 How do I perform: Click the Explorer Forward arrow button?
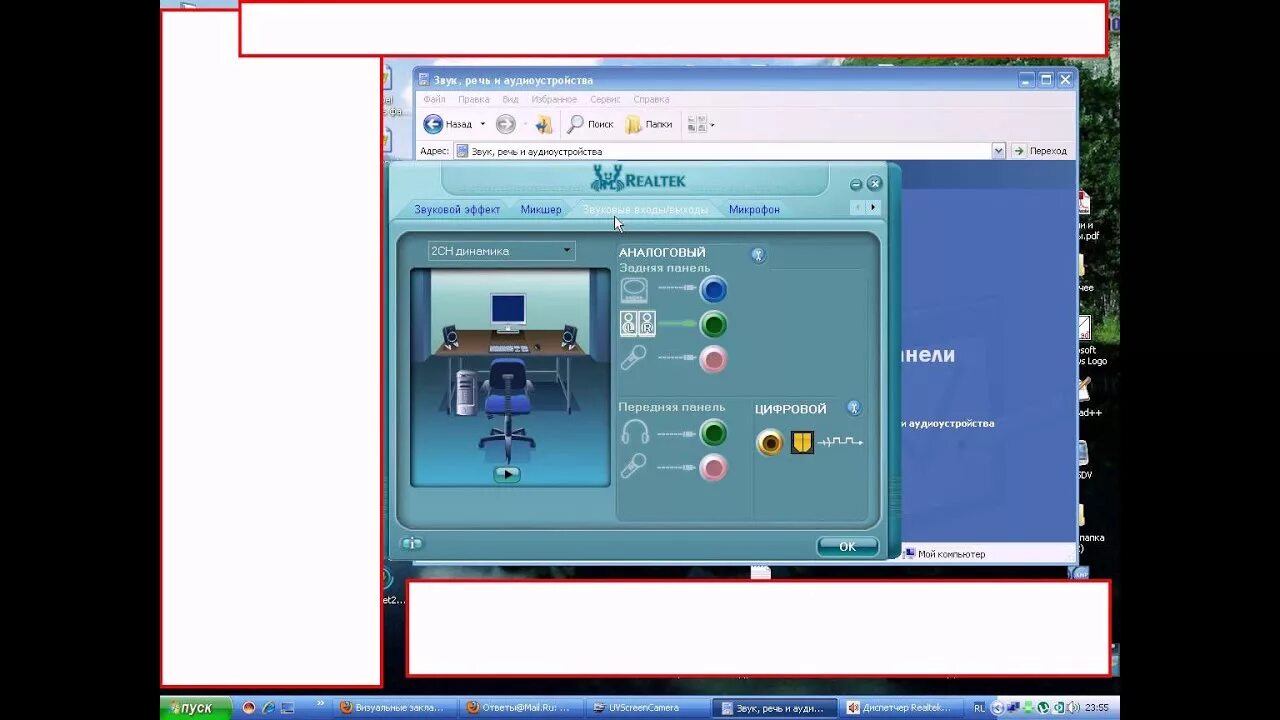tap(506, 124)
